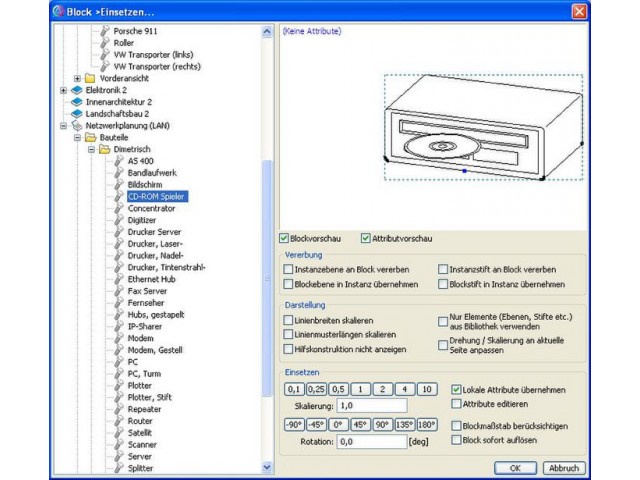Uncheck the Attributvorschau checkbox
Screen dimensions: 640x480
366,238
